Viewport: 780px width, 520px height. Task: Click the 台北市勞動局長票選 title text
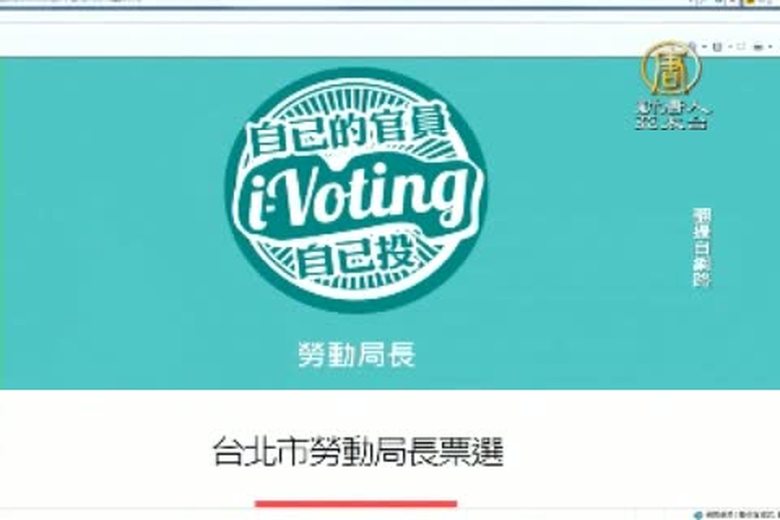pyautogui.click(x=358, y=452)
